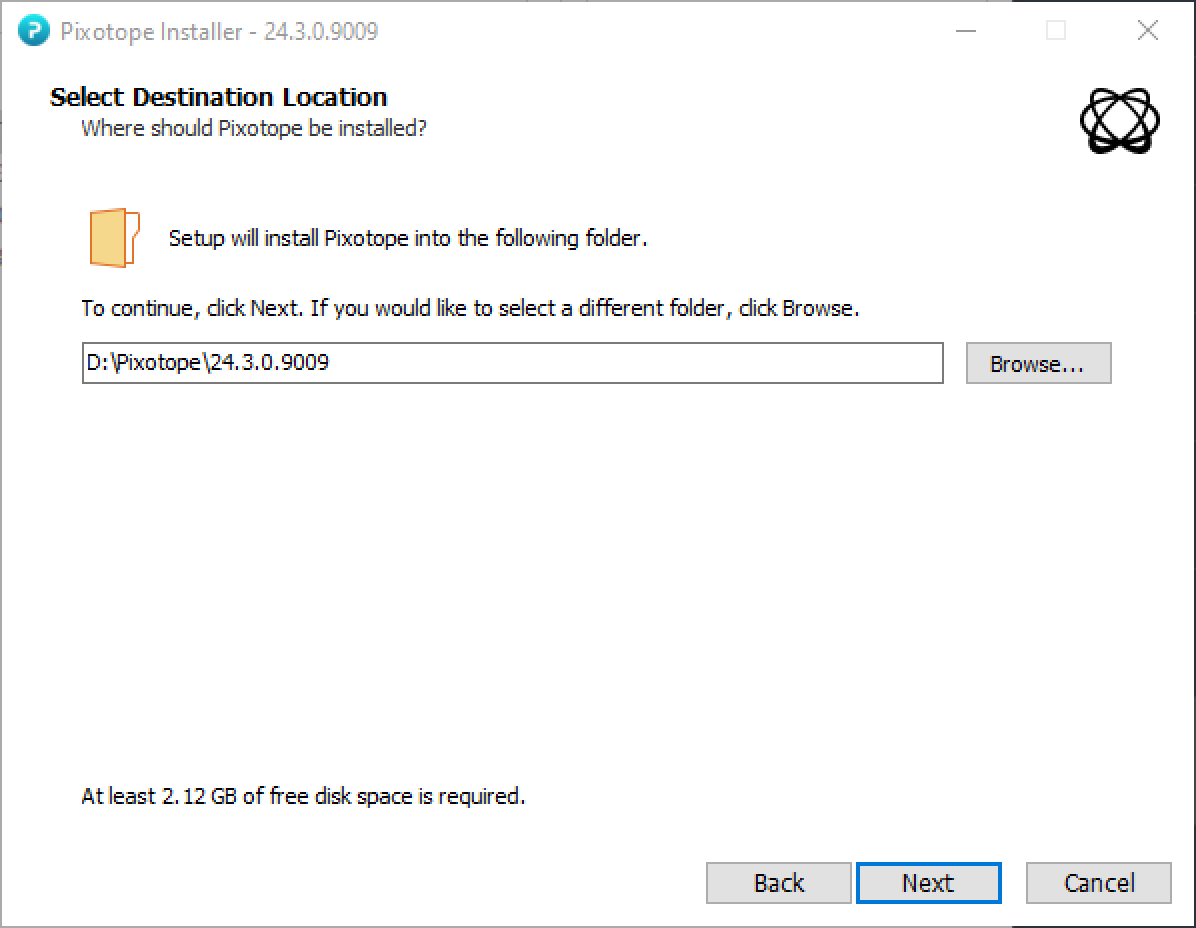This screenshot has width=1196, height=928.
Task: Click the "Setup will install Pixotope" message text
Action: tap(408, 238)
